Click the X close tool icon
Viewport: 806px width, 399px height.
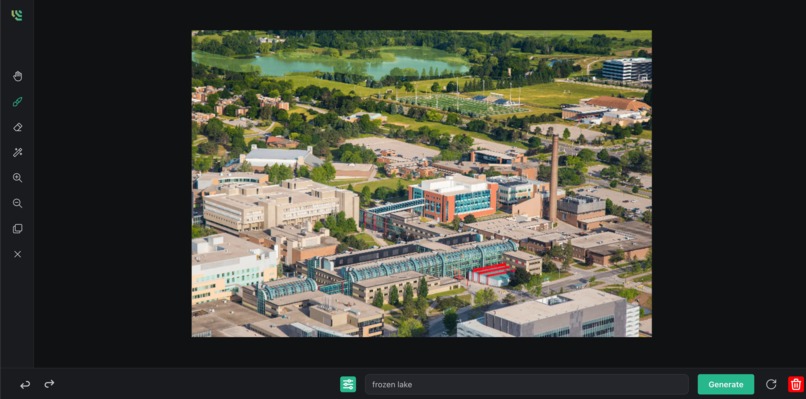click(x=17, y=254)
